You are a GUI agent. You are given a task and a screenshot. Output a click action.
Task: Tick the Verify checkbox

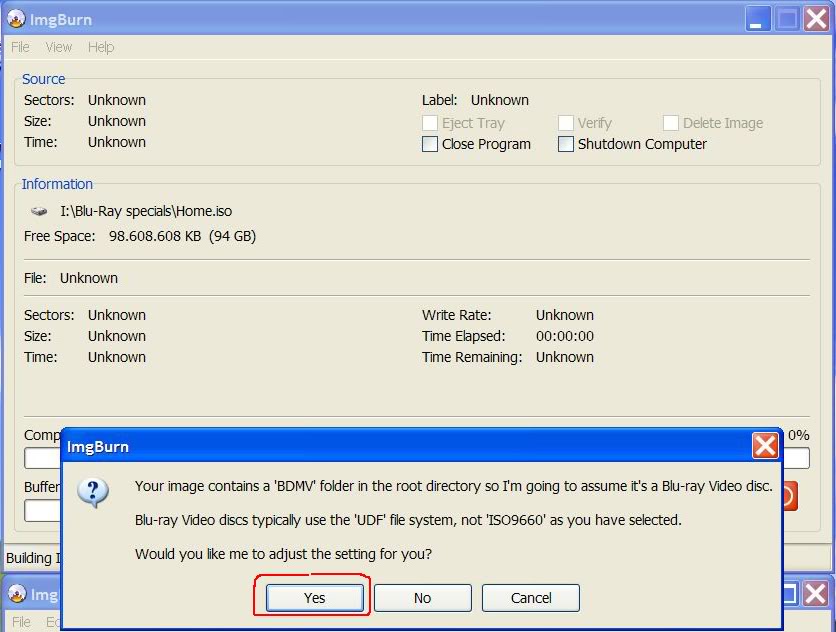pos(566,123)
